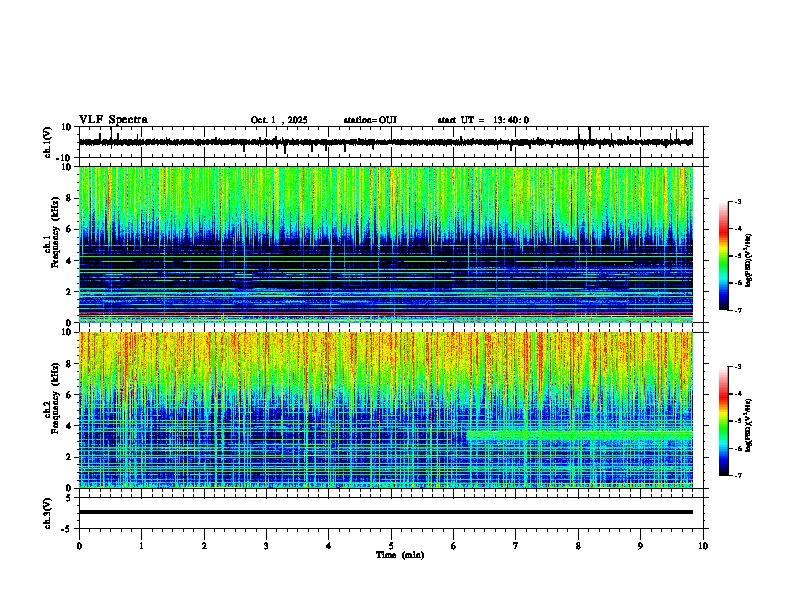
Task: Click time-axis tick label '6'
Action: pos(454,546)
